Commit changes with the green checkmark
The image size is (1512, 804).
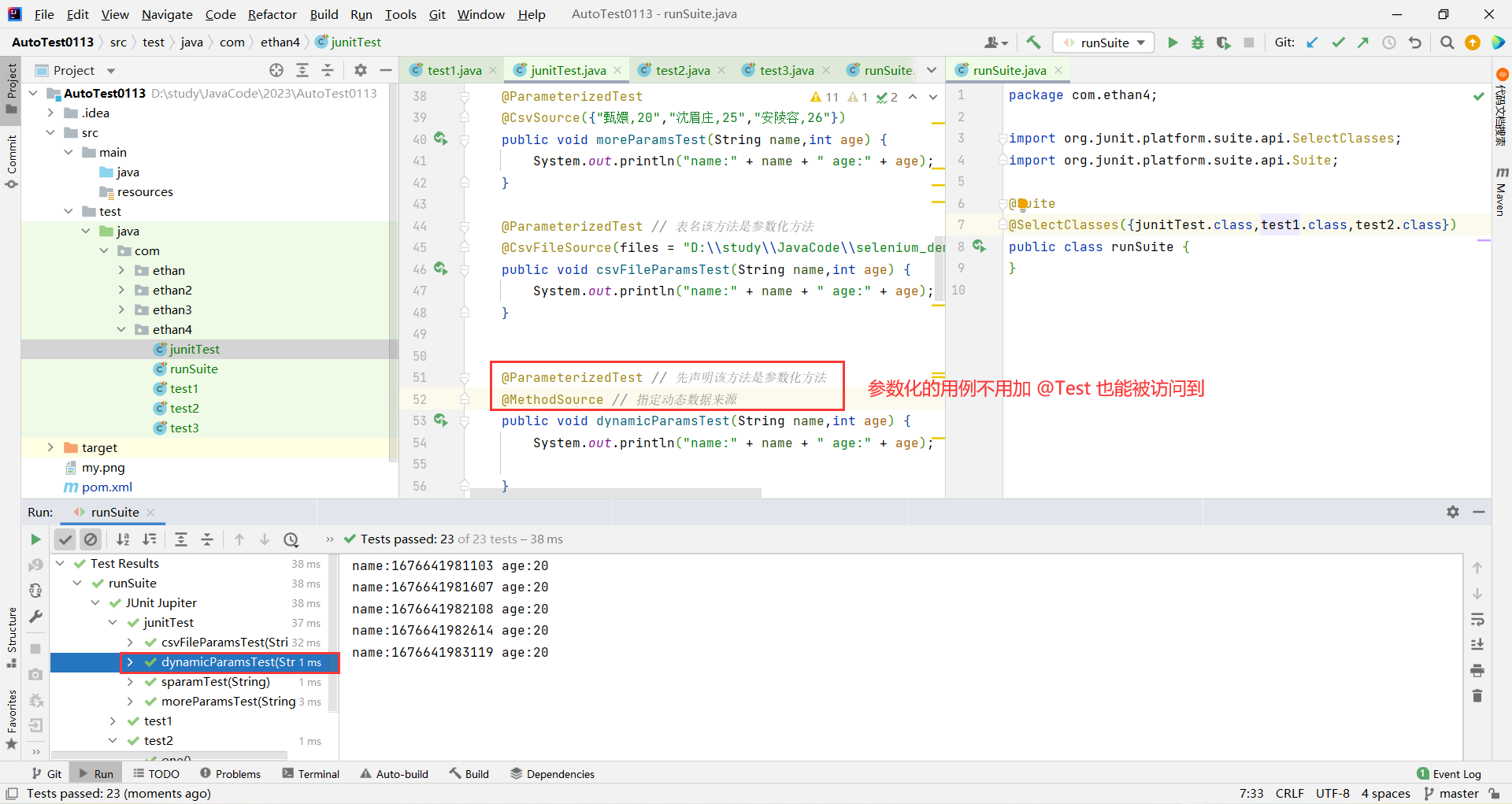1338,43
